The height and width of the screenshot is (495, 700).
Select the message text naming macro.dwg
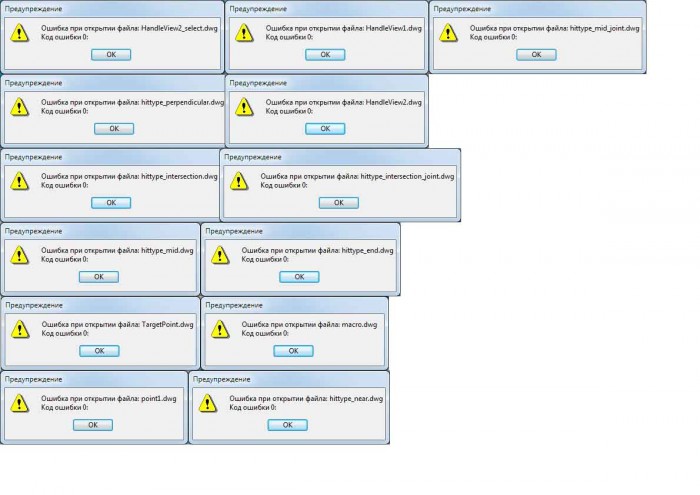309,324
